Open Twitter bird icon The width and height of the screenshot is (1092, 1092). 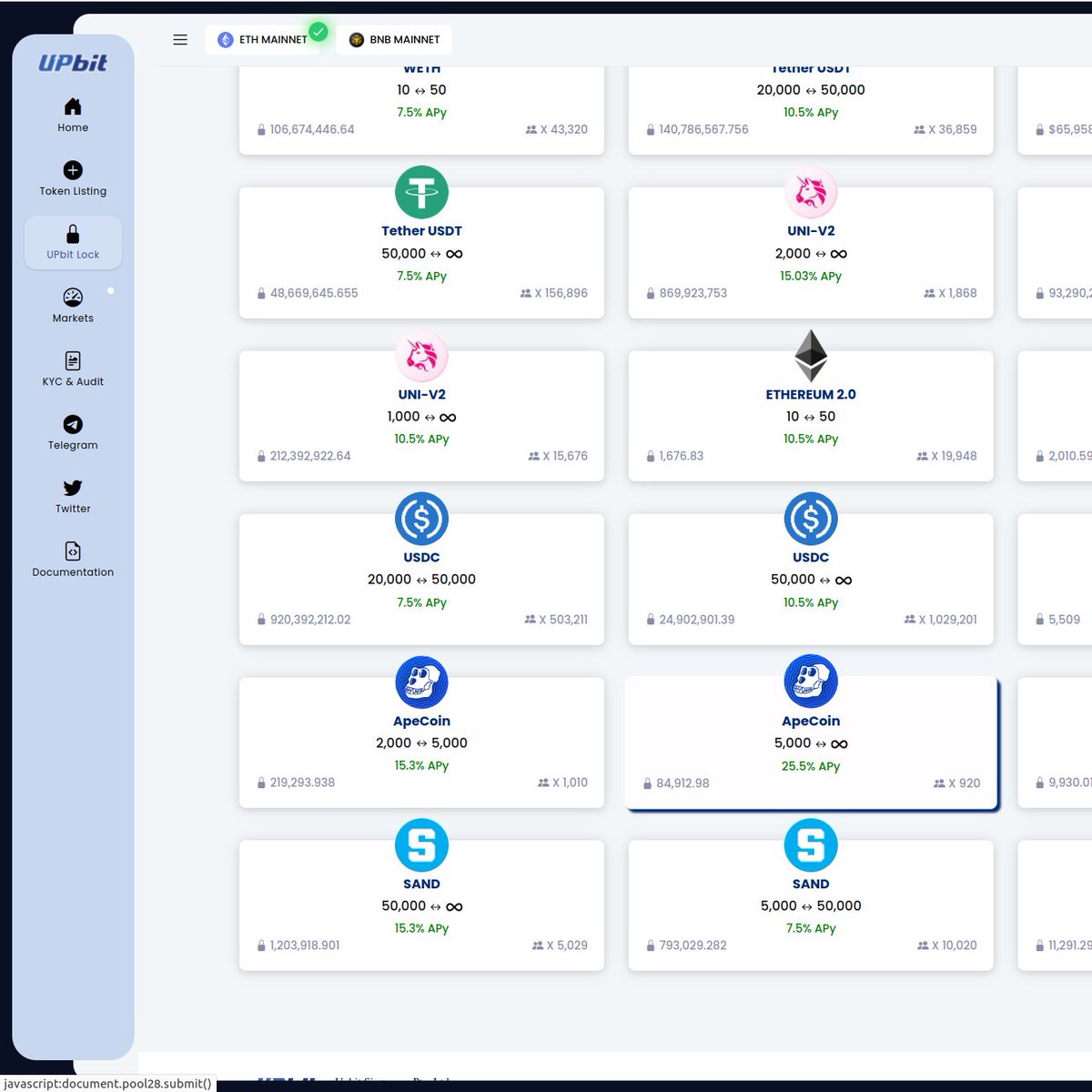tap(73, 488)
